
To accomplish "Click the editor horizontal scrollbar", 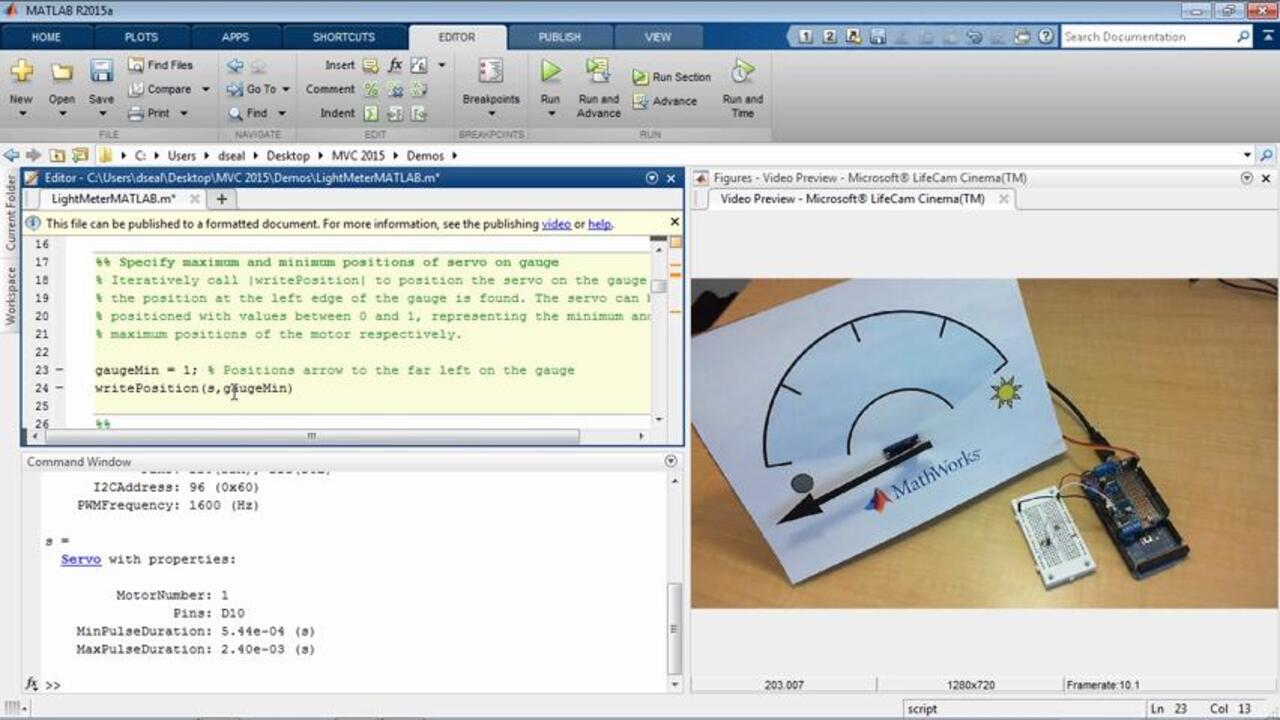I will [x=312, y=436].
